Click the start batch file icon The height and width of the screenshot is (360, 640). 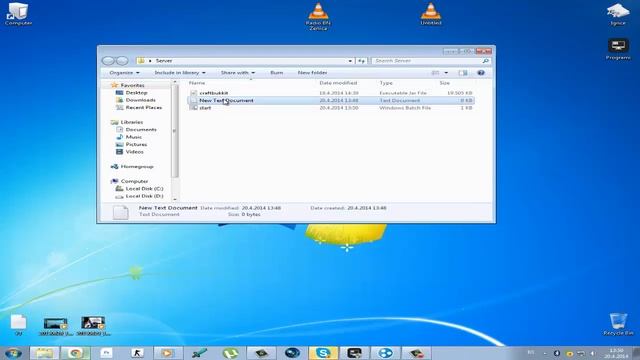pyautogui.click(x=194, y=108)
